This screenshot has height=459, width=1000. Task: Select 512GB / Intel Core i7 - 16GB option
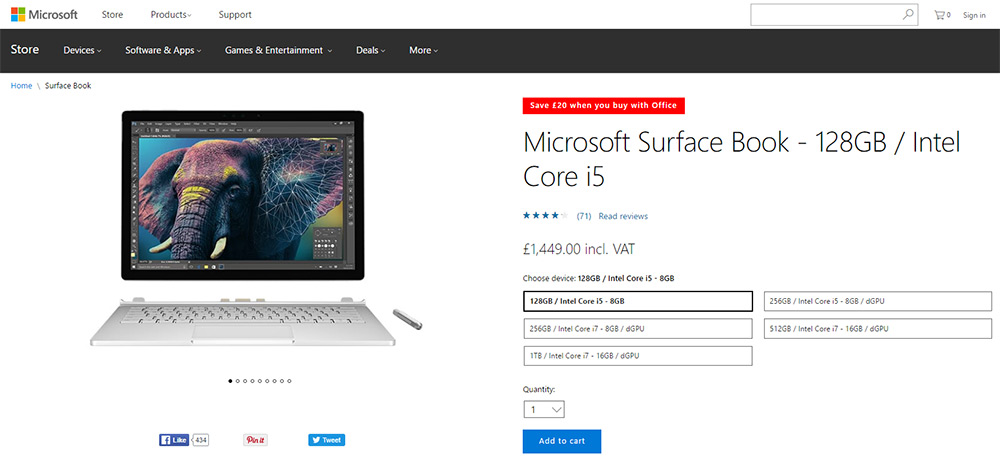tap(878, 328)
